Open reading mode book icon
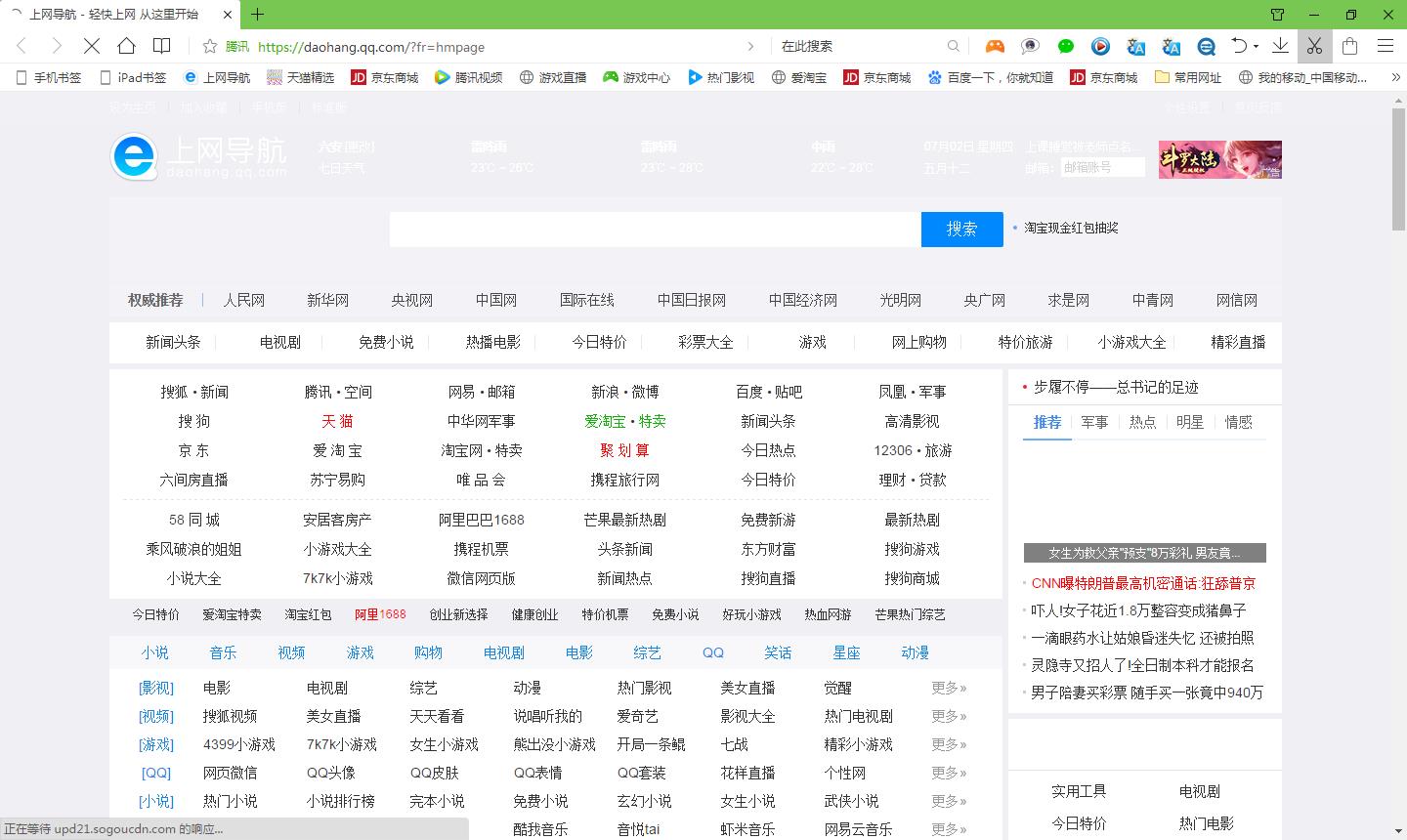Viewport: 1407px width, 840px height. coord(162,46)
